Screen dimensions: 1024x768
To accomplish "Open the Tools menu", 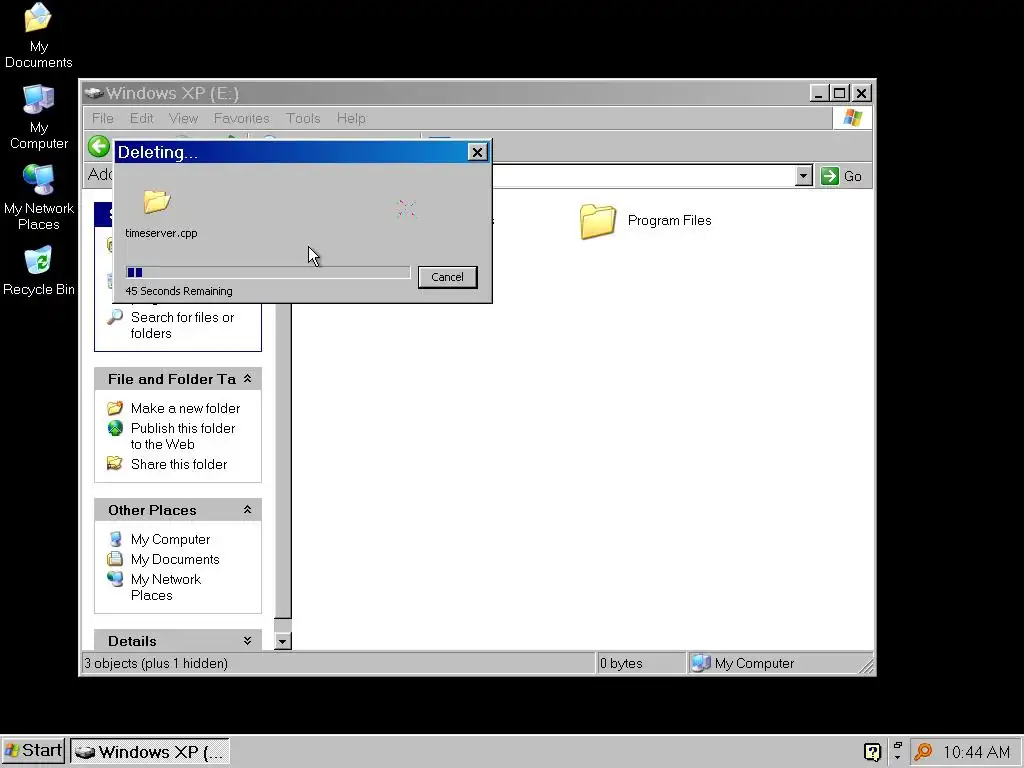I will coord(303,118).
